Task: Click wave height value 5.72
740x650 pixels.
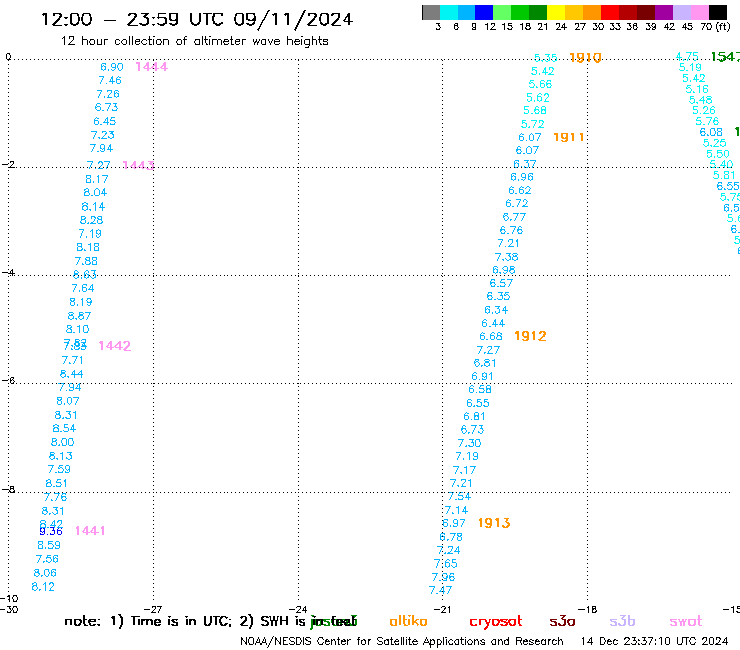Action: (533, 124)
